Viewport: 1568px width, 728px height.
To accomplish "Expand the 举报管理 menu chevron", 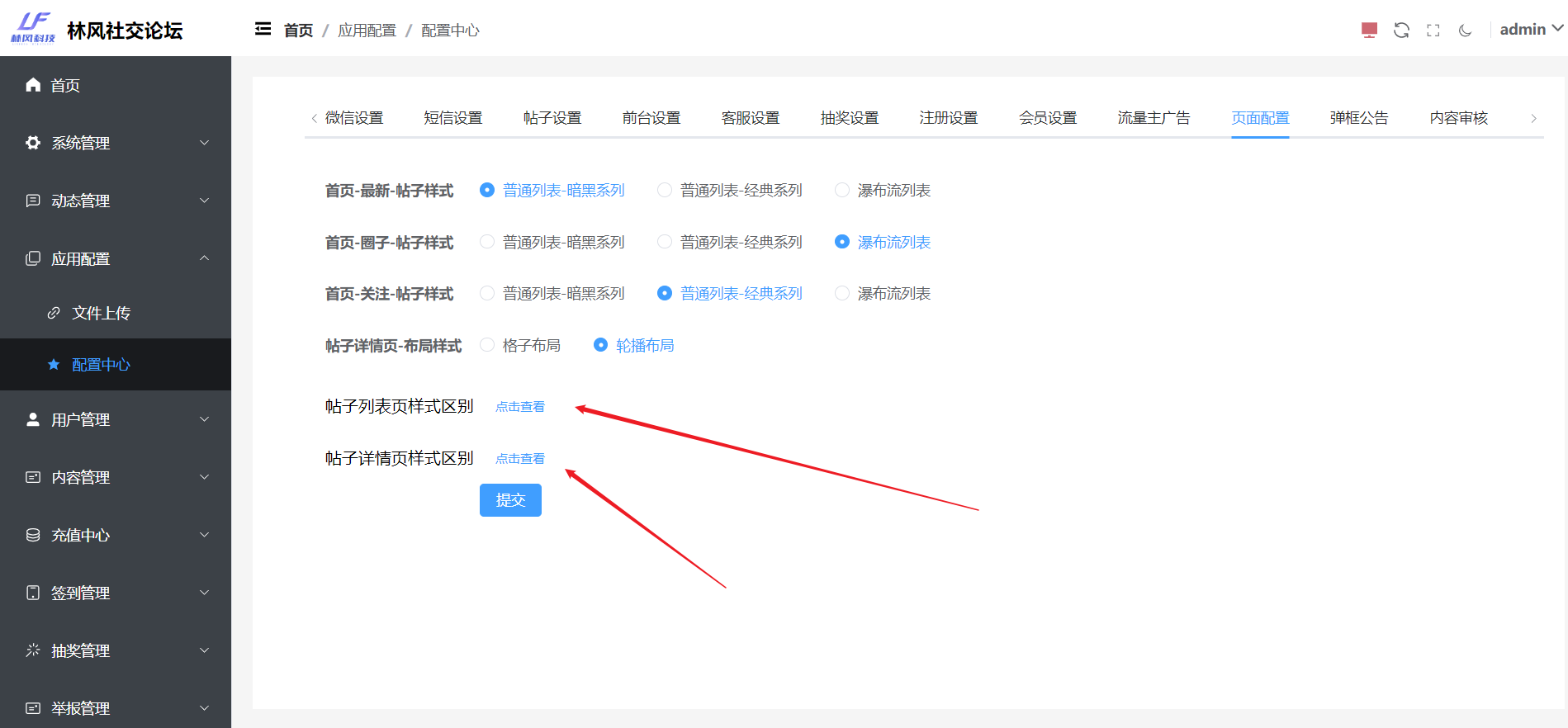I will 204,708.
